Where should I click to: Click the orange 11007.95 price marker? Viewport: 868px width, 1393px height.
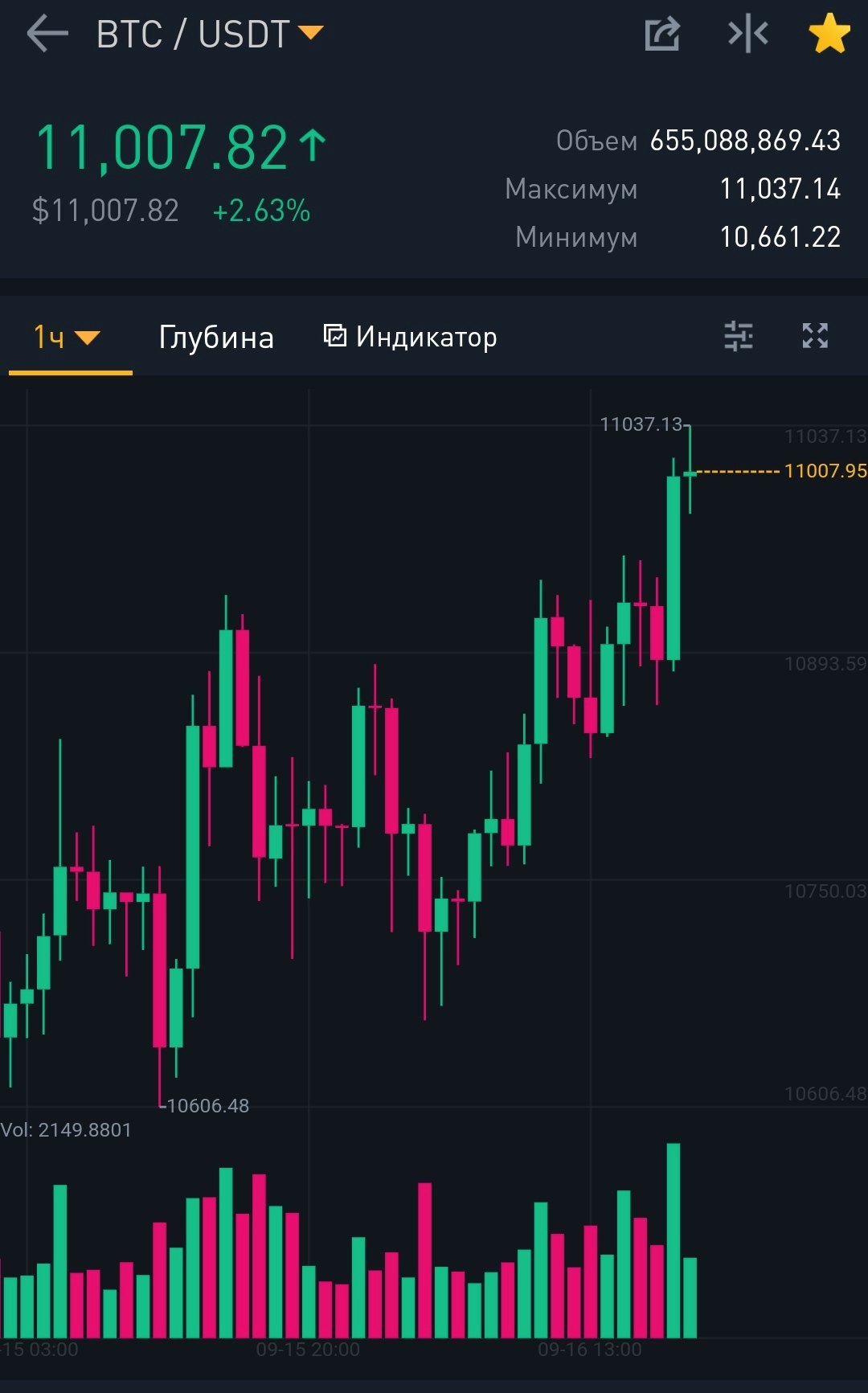(x=825, y=471)
